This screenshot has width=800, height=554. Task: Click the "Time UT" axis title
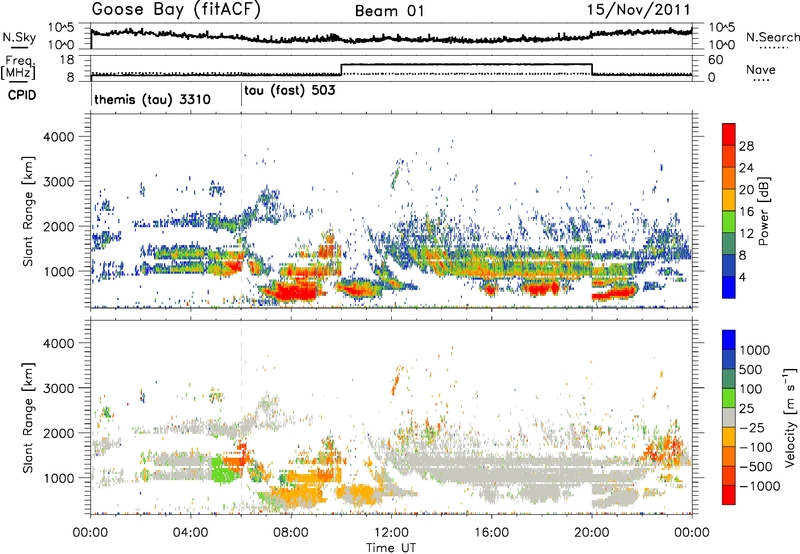click(x=391, y=548)
